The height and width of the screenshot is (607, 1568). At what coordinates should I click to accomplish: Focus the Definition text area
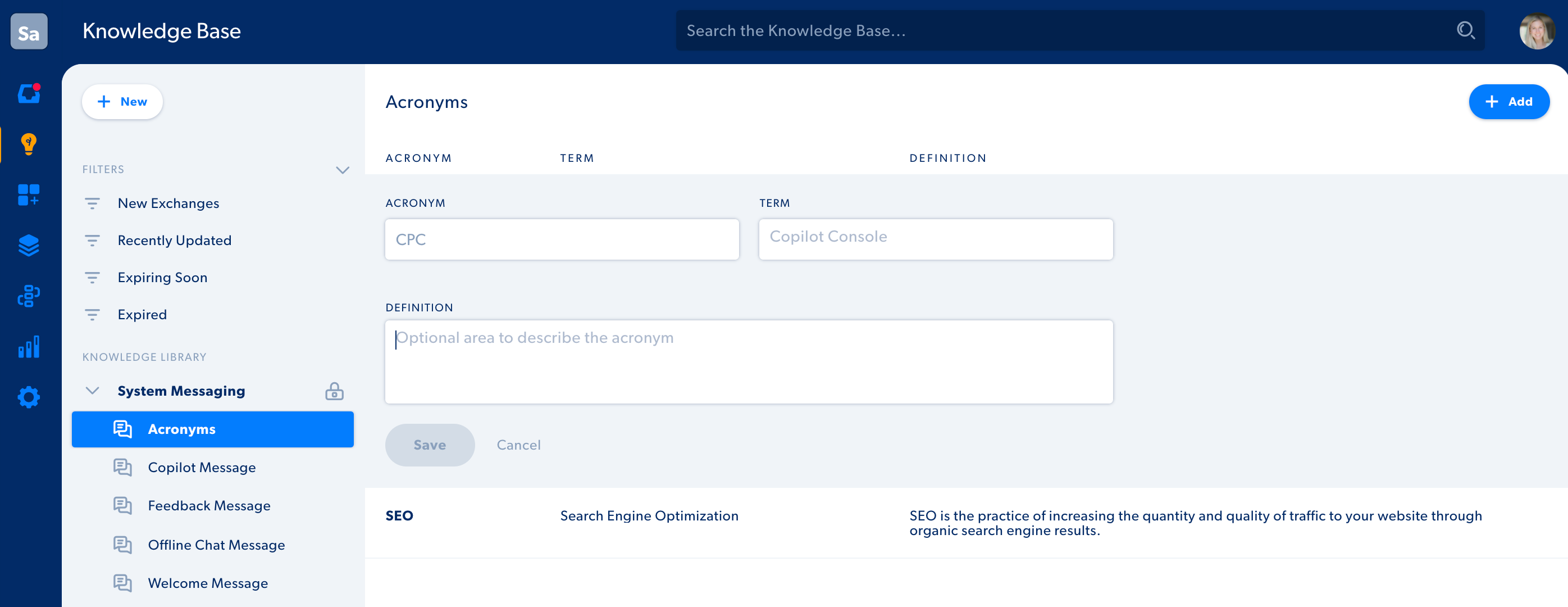click(749, 362)
